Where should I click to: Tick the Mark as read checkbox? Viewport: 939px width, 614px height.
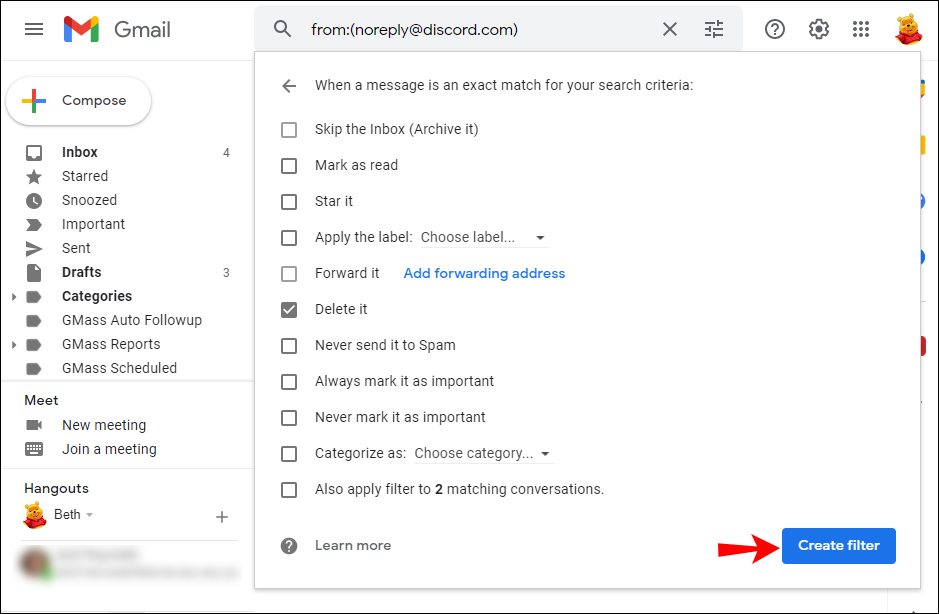click(x=289, y=165)
